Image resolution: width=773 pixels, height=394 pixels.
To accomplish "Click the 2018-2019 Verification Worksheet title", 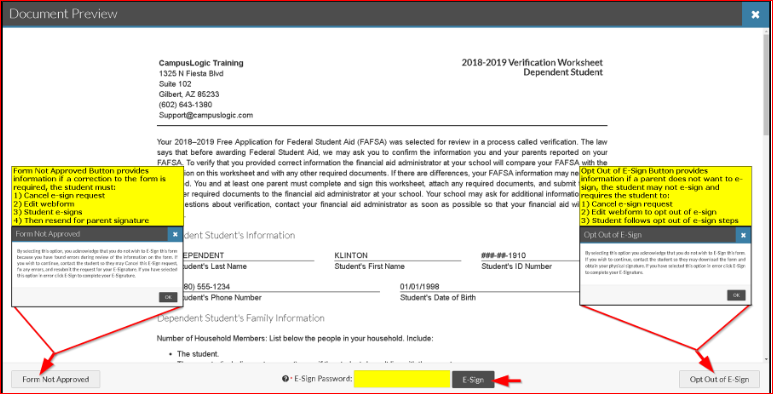I will click(x=532, y=63).
